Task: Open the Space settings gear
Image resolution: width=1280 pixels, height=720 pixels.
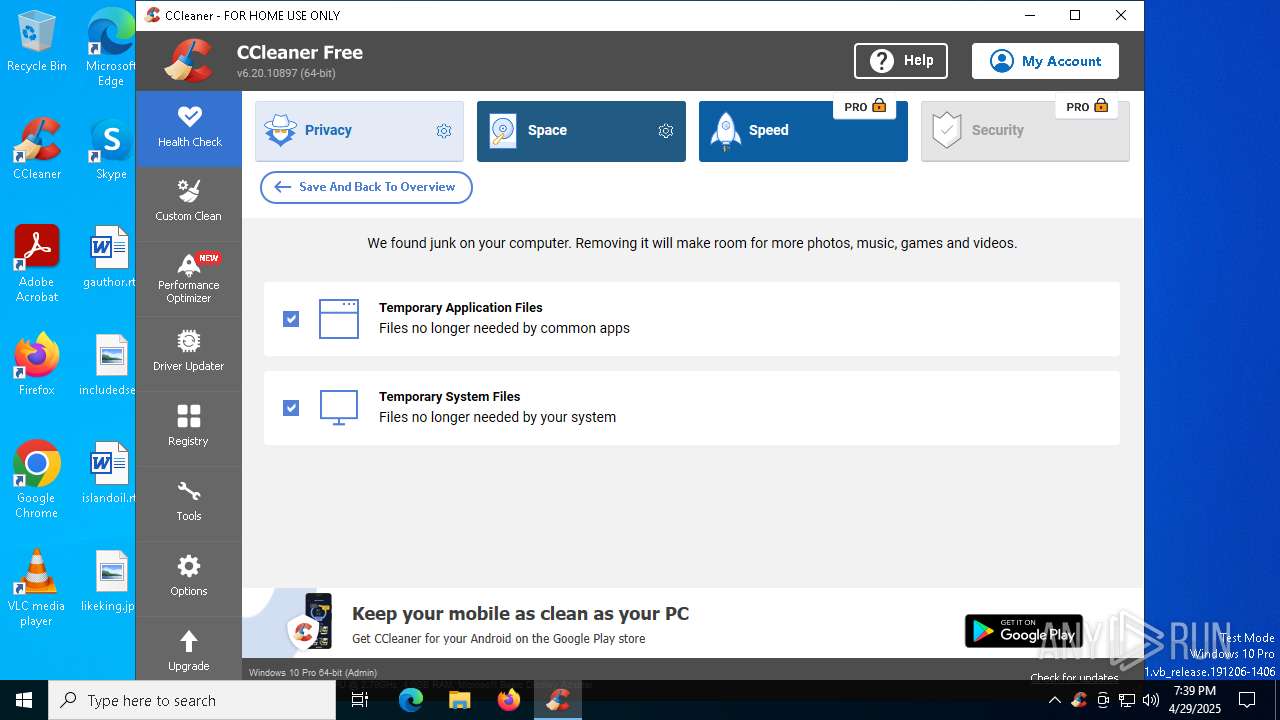Action: [x=666, y=131]
